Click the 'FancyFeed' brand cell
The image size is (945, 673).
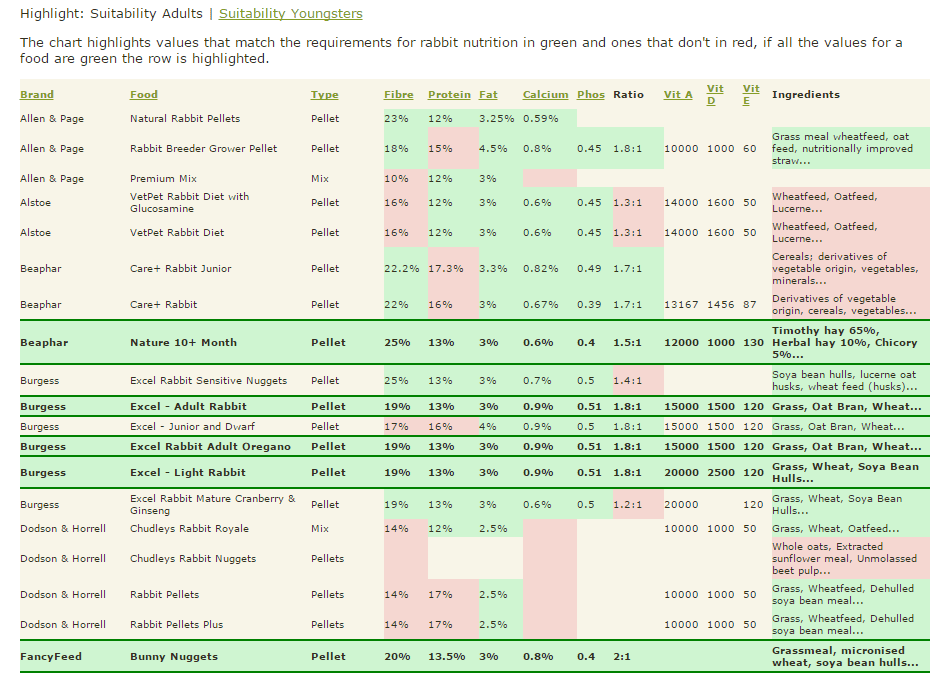[51, 657]
